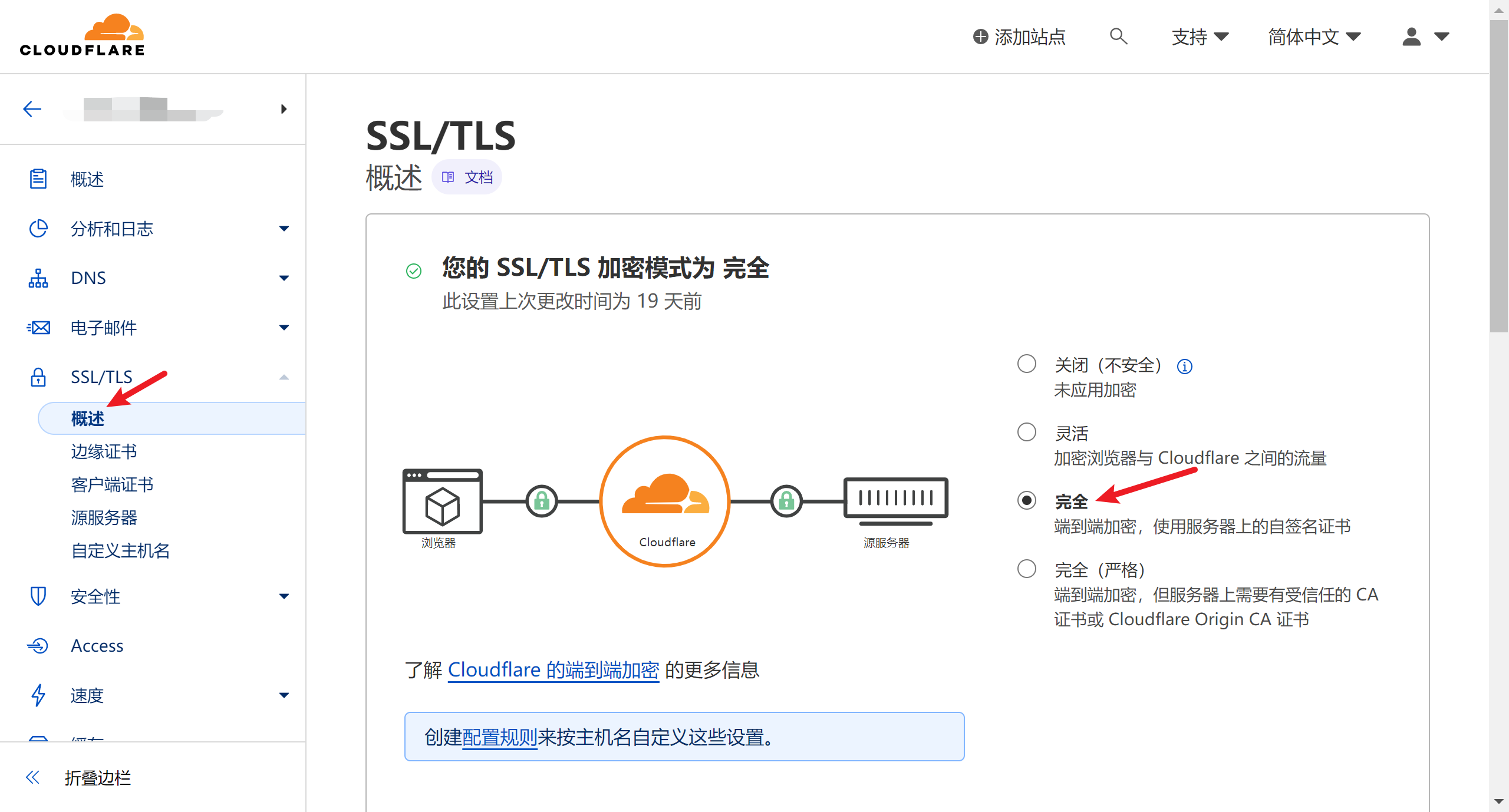
Task: Click the info icon beside 关闭（不安全）
Action: pyautogui.click(x=1184, y=367)
